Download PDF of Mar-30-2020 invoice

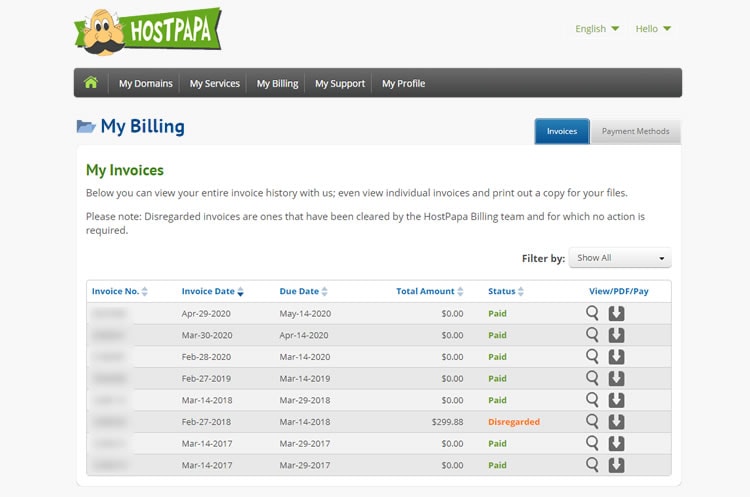point(617,335)
